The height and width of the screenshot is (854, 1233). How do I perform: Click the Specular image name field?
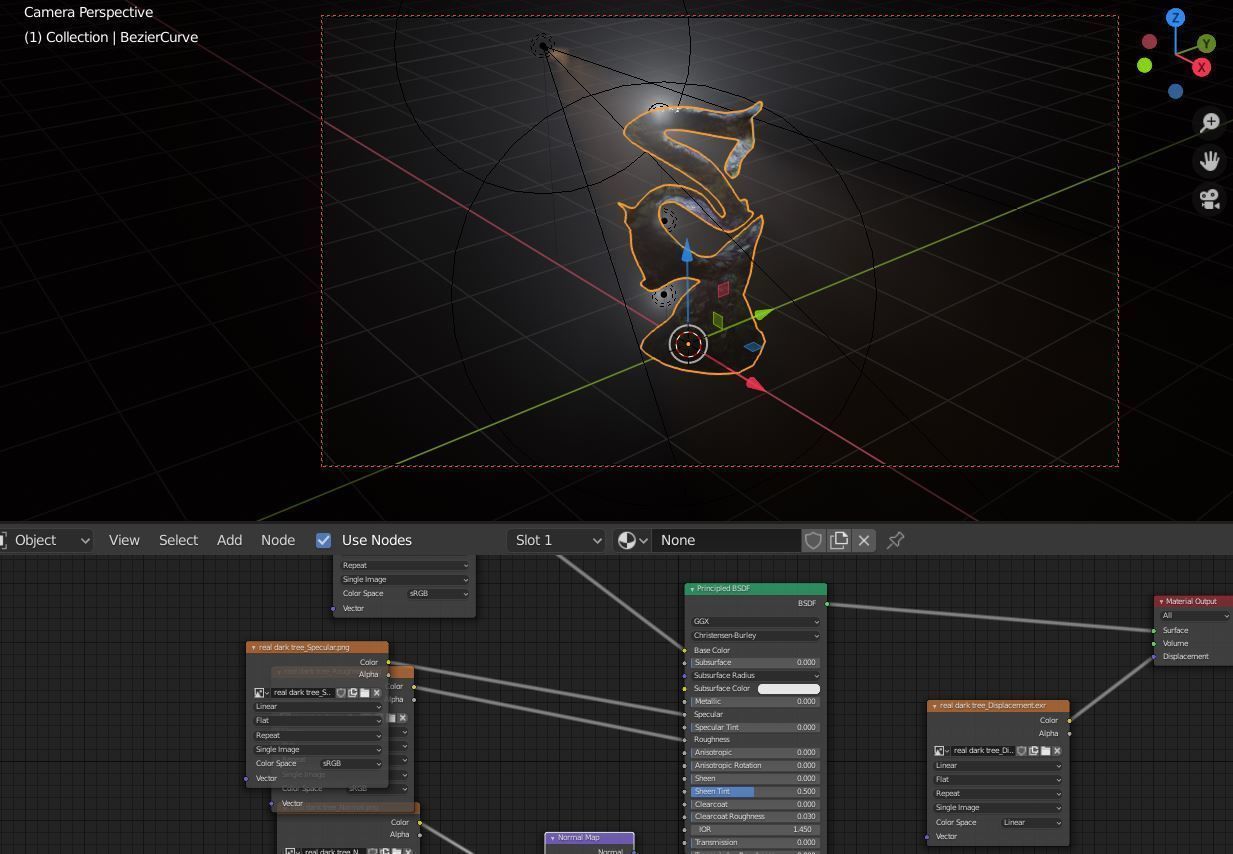302,692
